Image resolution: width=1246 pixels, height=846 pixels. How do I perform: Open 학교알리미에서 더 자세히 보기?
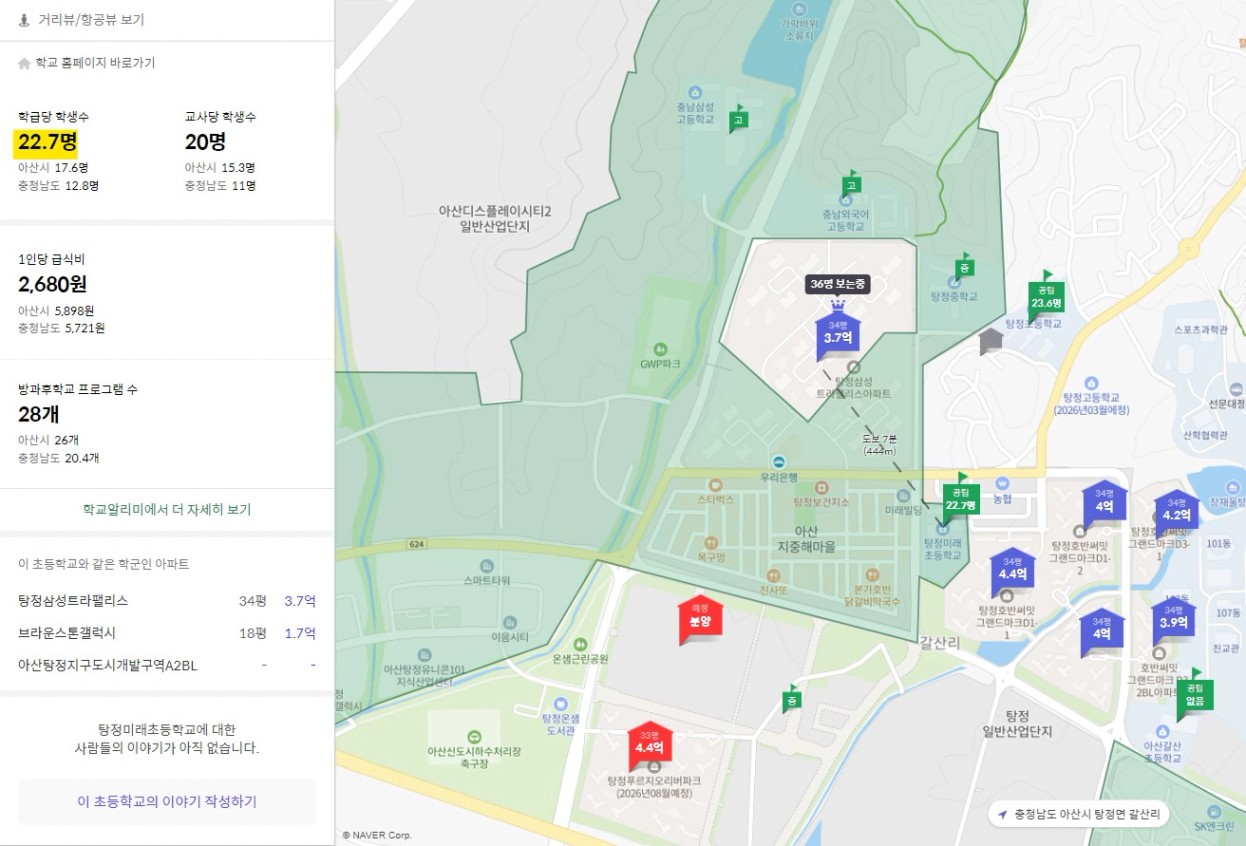167,510
